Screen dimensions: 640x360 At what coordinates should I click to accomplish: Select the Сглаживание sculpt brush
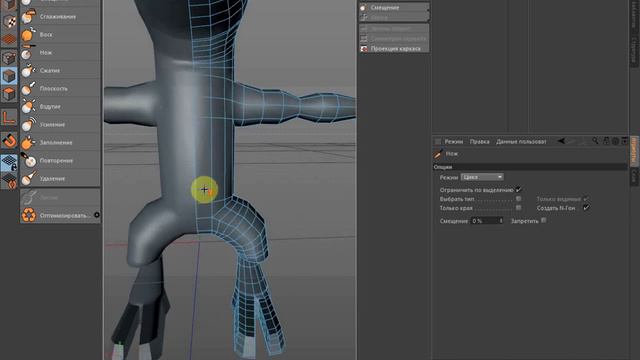click(x=60, y=17)
